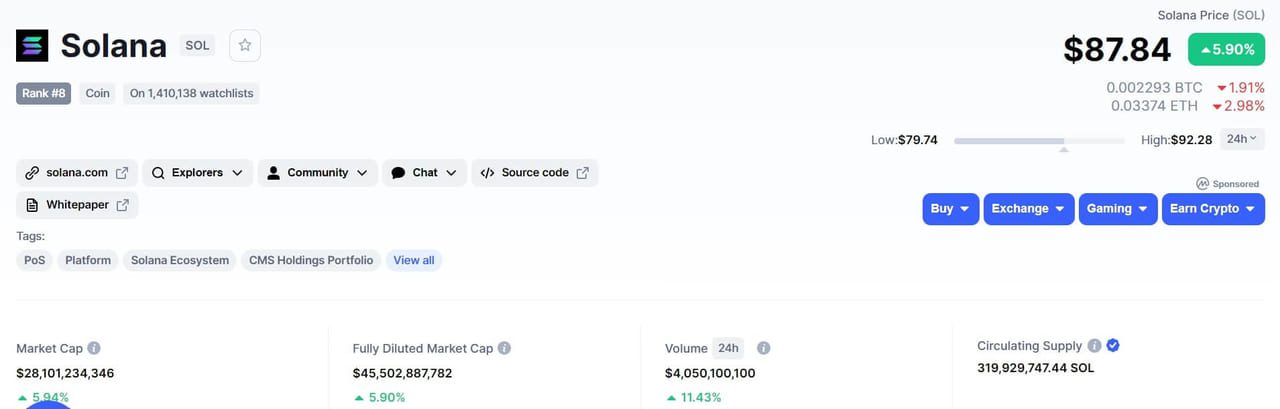Image resolution: width=1280 pixels, height=409 pixels.
Task: Click the 24h badge next to Volume
Action: pos(728,348)
